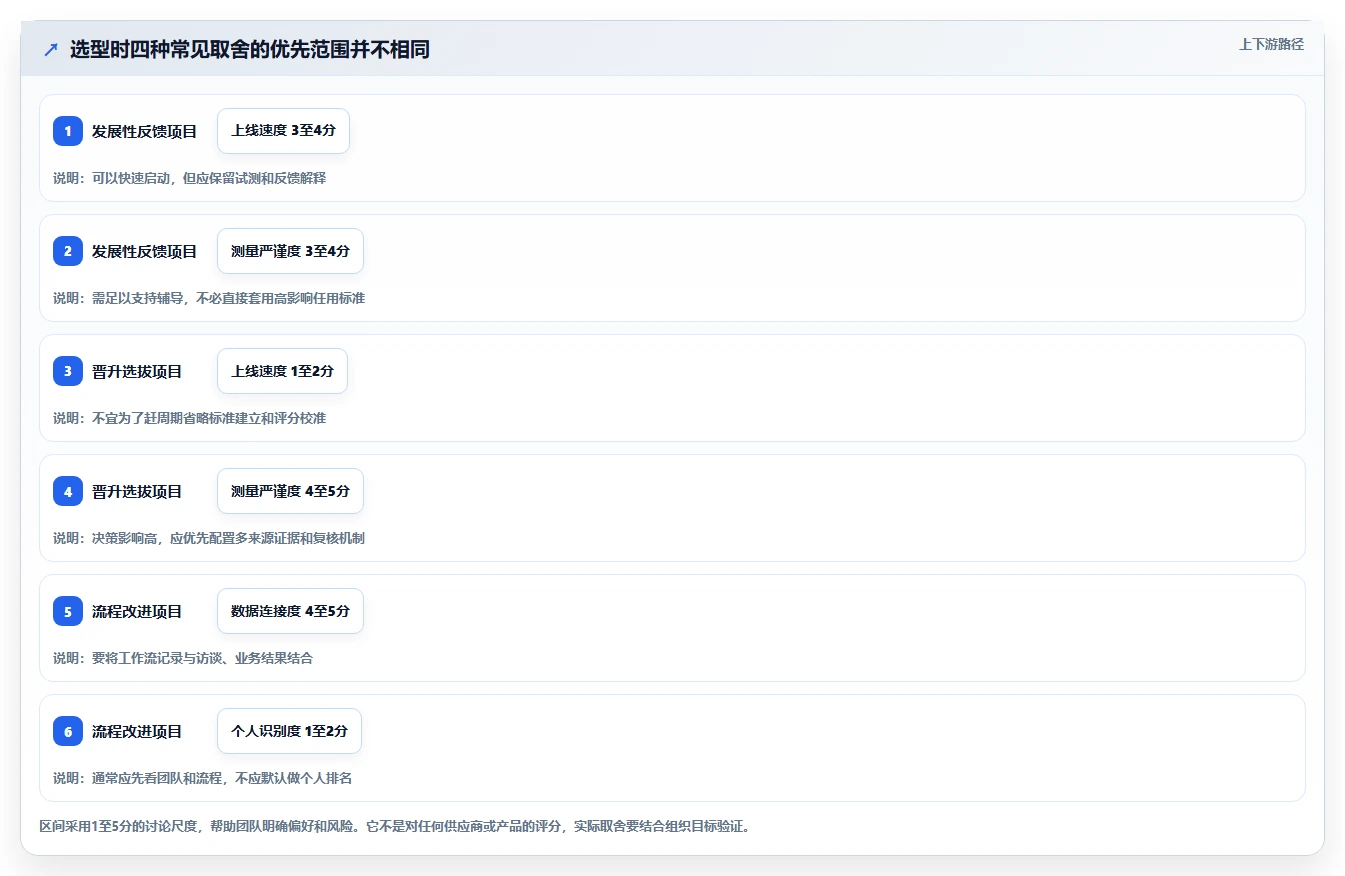The image size is (1345, 876).
Task: Click 发展性反馈项目 title in card 2
Action: click(145, 251)
